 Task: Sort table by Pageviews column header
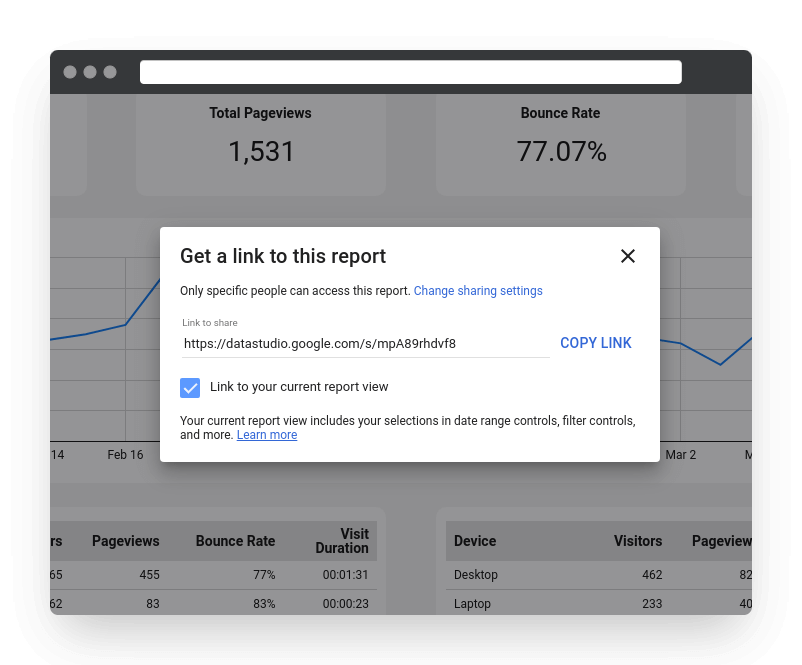[125, 541]
